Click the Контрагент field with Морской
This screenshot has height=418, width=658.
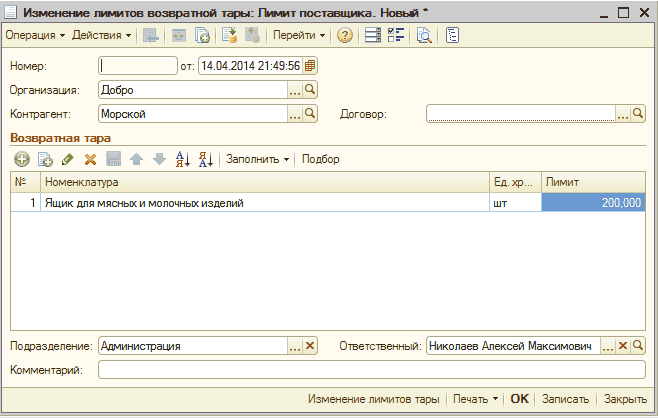(x=193, y=114)
